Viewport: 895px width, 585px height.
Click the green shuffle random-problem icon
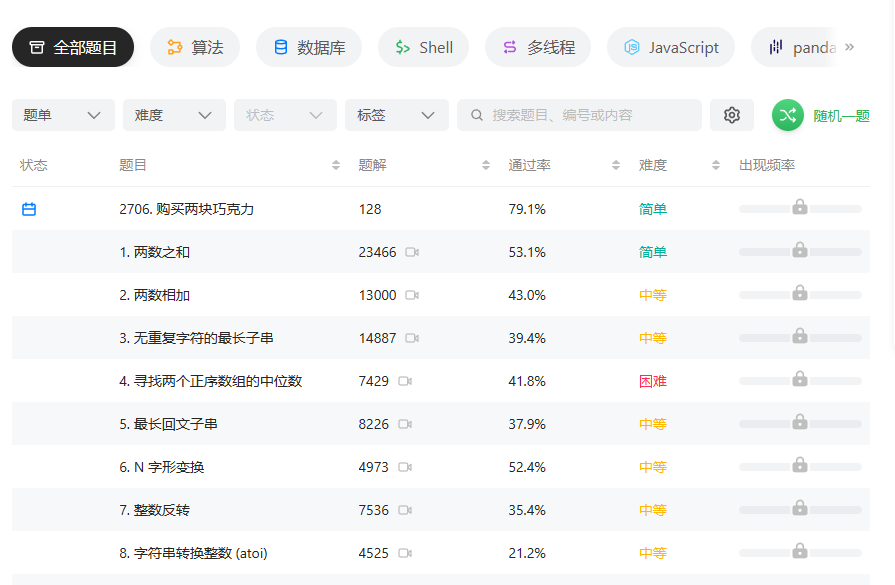[787, 115]
